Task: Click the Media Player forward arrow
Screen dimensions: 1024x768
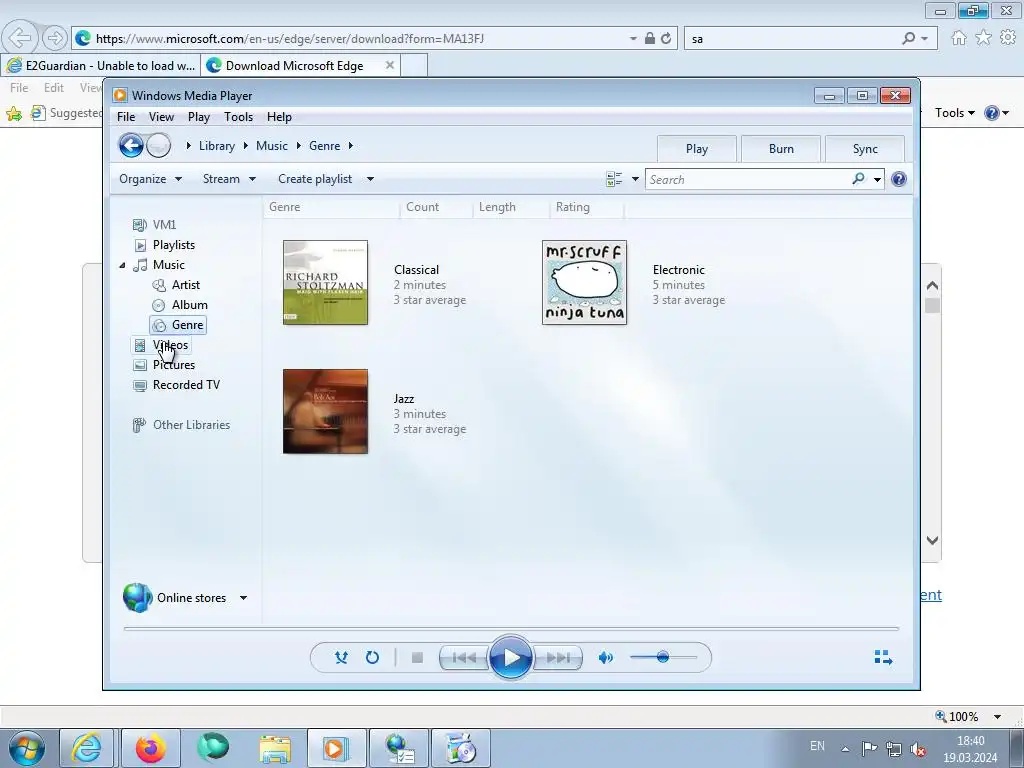Action: point(158,146)
